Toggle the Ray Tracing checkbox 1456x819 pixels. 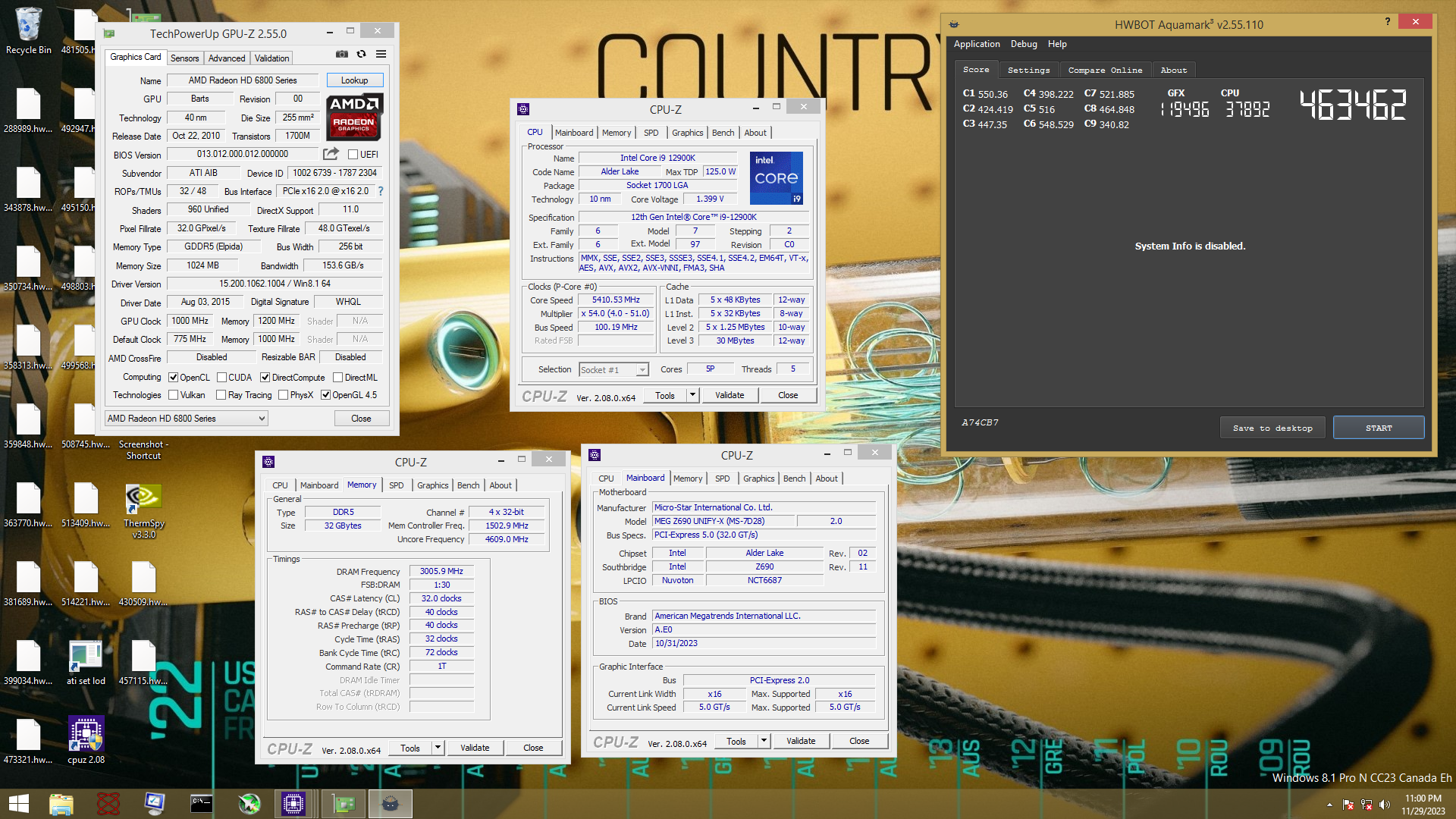click(221, 395)
